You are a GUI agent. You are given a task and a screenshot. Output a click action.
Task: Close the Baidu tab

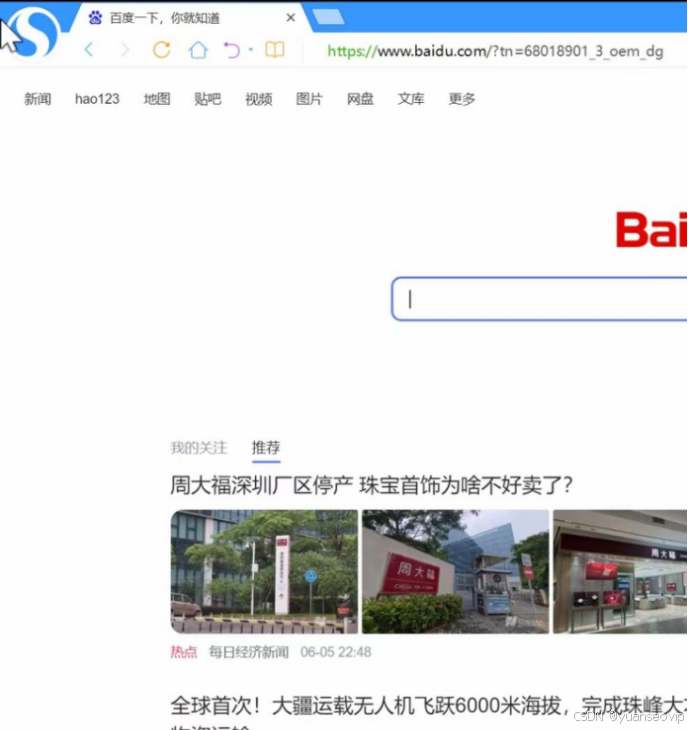(291, 18)
